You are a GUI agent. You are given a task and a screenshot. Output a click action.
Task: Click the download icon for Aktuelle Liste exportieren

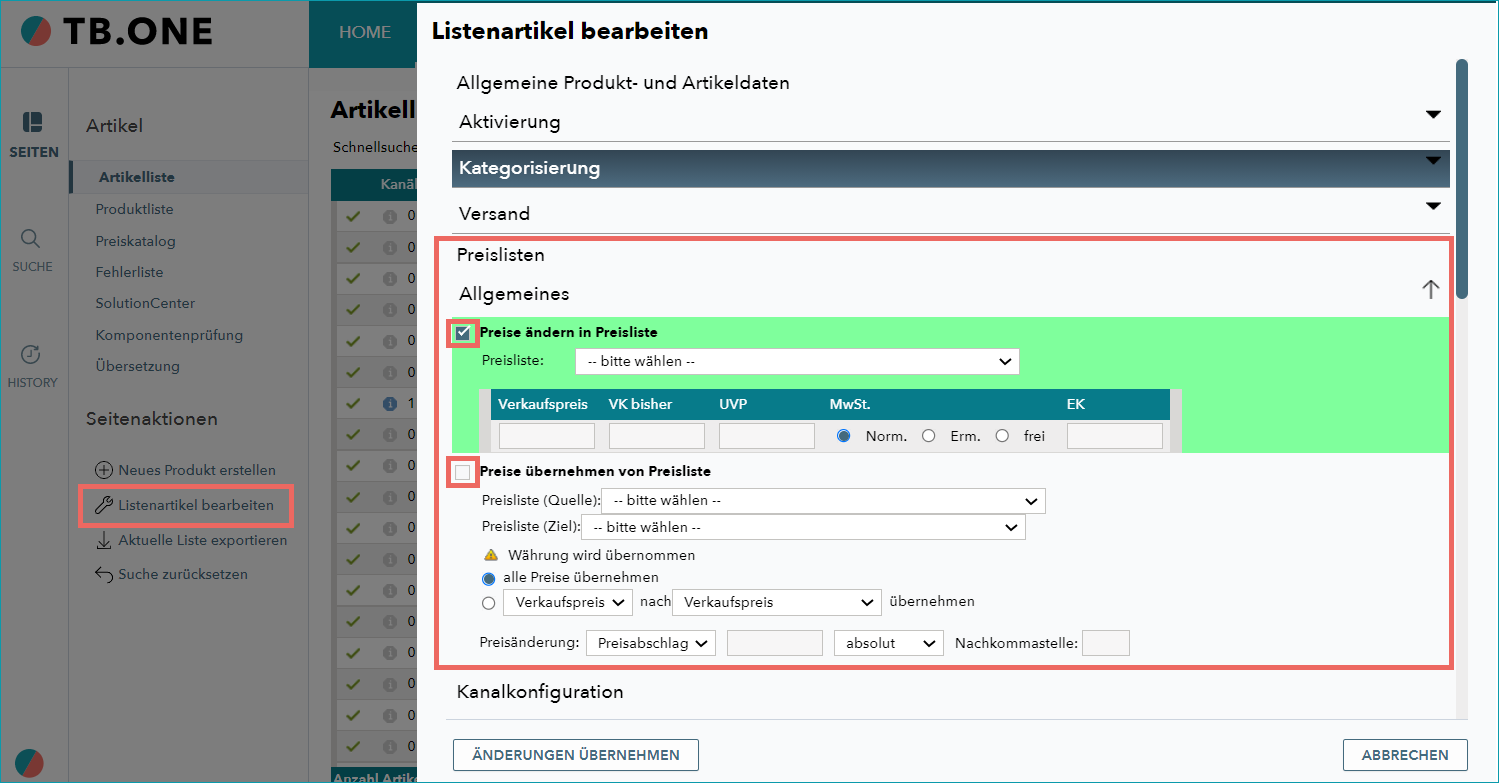104,540
